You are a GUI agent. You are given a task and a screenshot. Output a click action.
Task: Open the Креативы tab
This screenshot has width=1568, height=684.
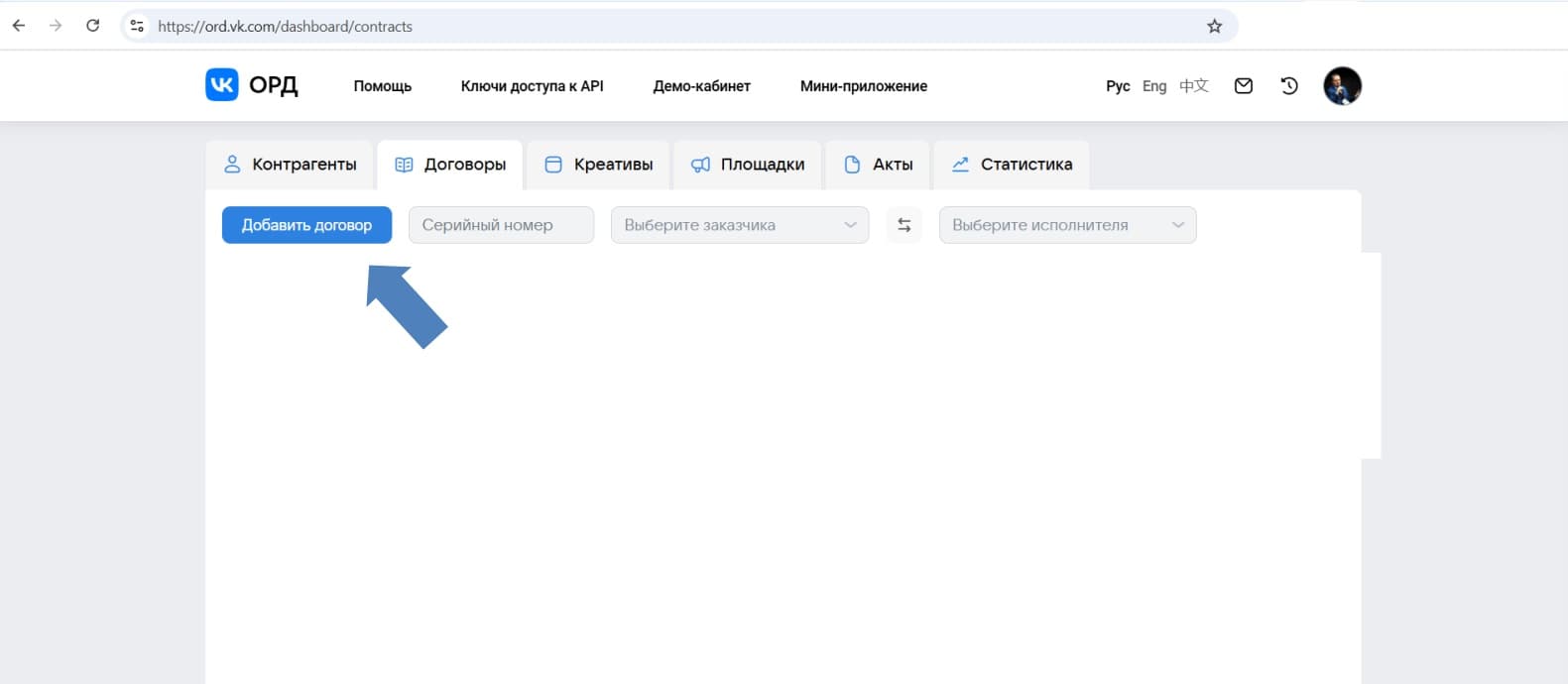(598, 165)
